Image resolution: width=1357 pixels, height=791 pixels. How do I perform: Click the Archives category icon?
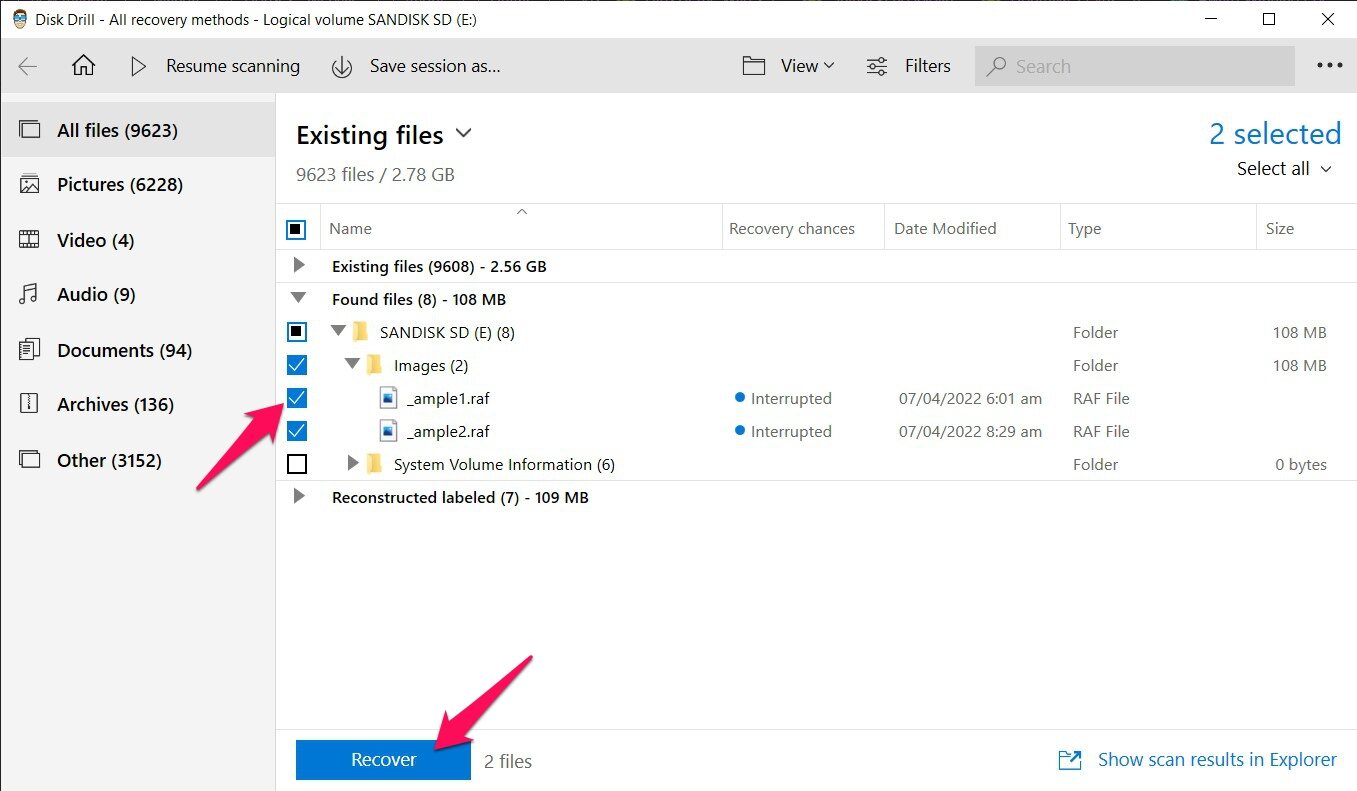click(30, 404)
